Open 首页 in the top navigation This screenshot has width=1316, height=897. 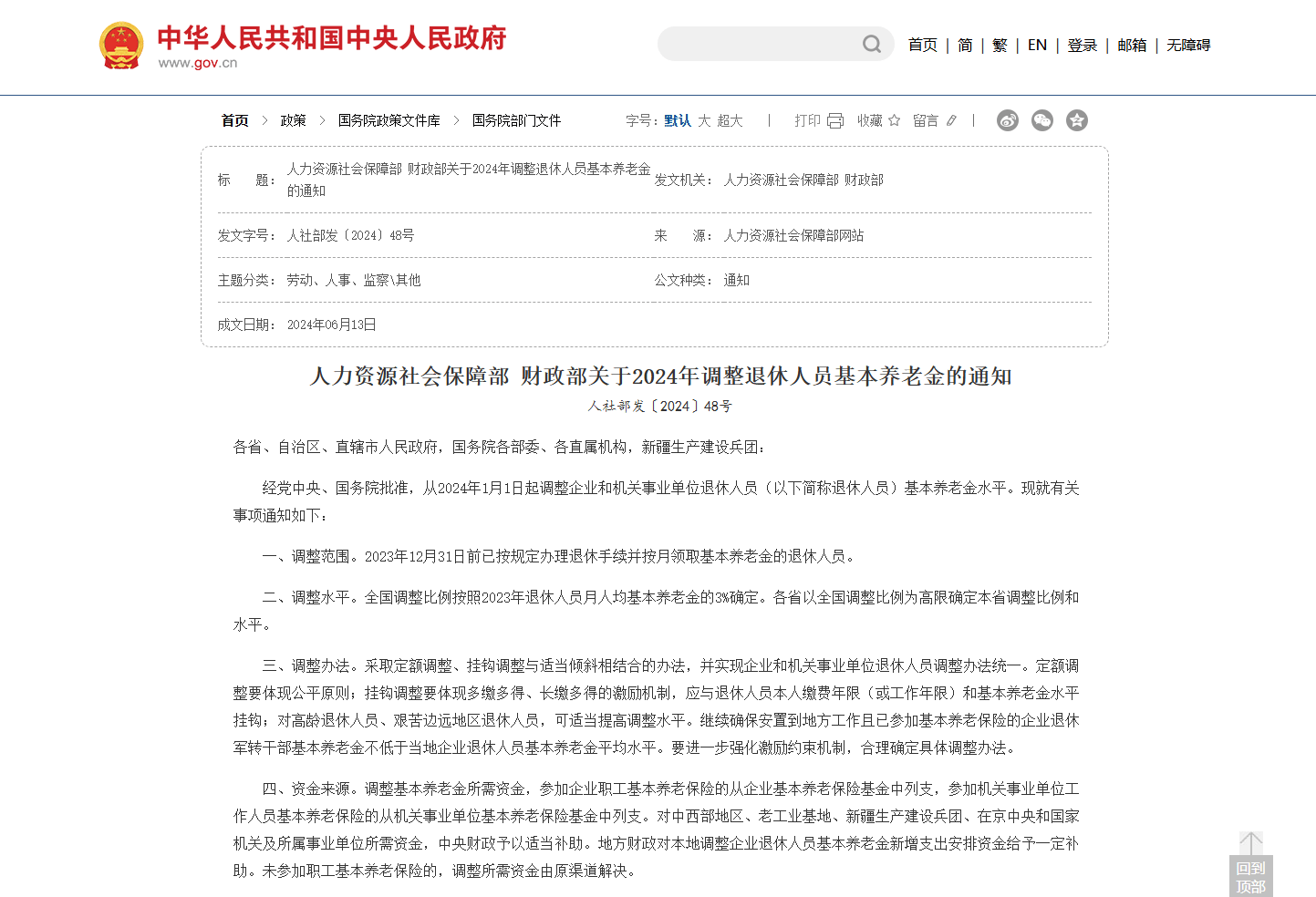point(922,45)
